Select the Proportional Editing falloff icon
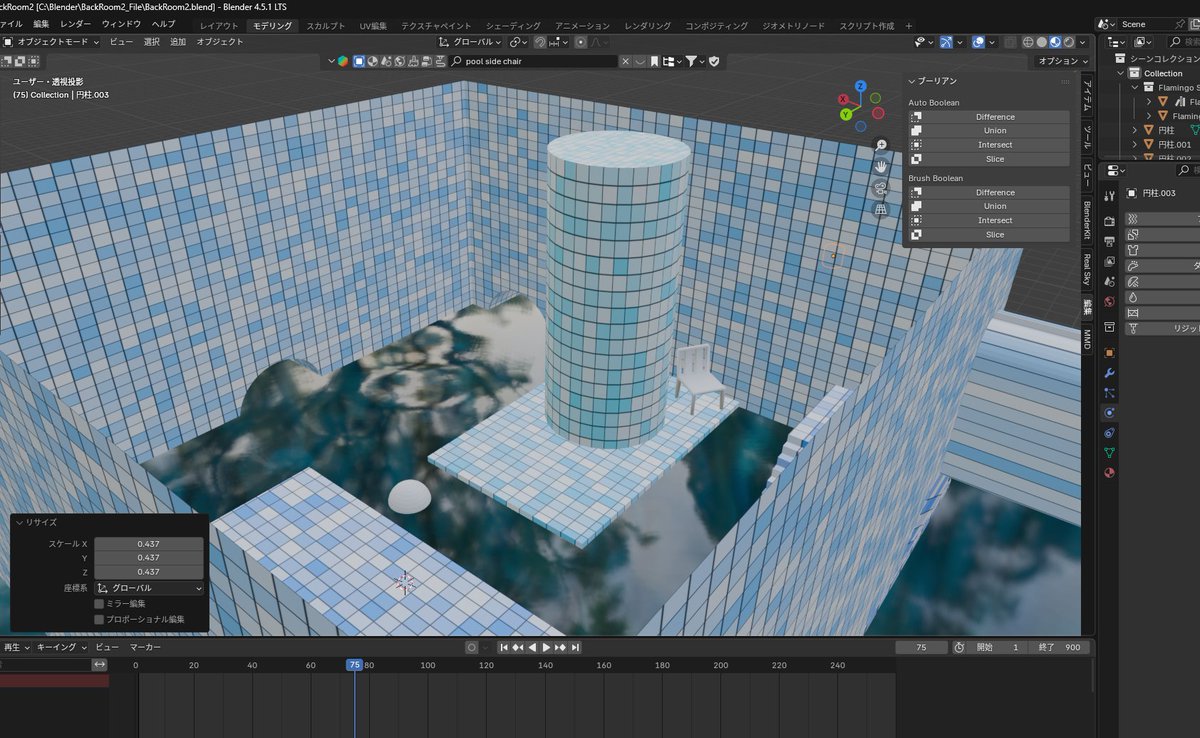Viewport: 1200px width, 738px height. [x=597, y=42]
